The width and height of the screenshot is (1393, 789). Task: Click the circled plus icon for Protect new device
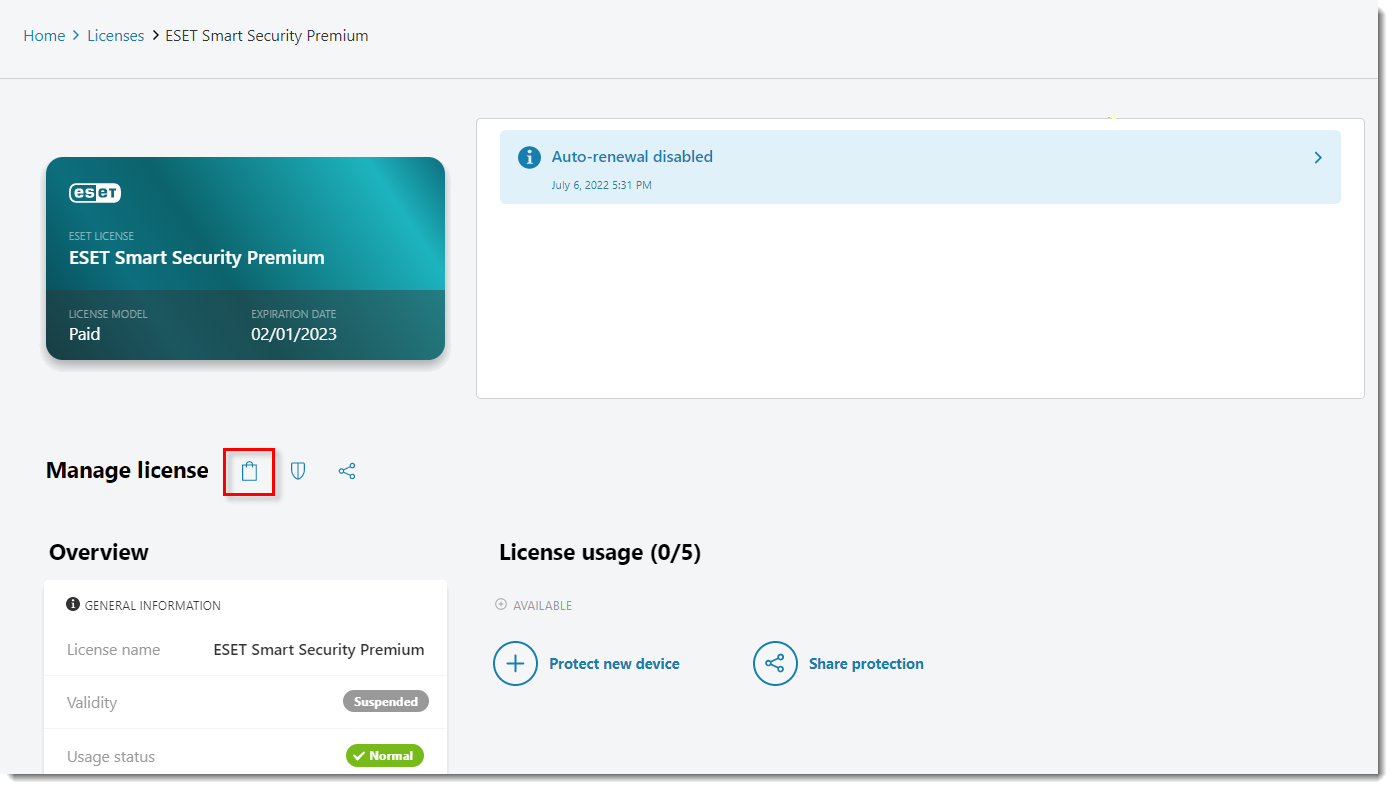pos(515,664)
